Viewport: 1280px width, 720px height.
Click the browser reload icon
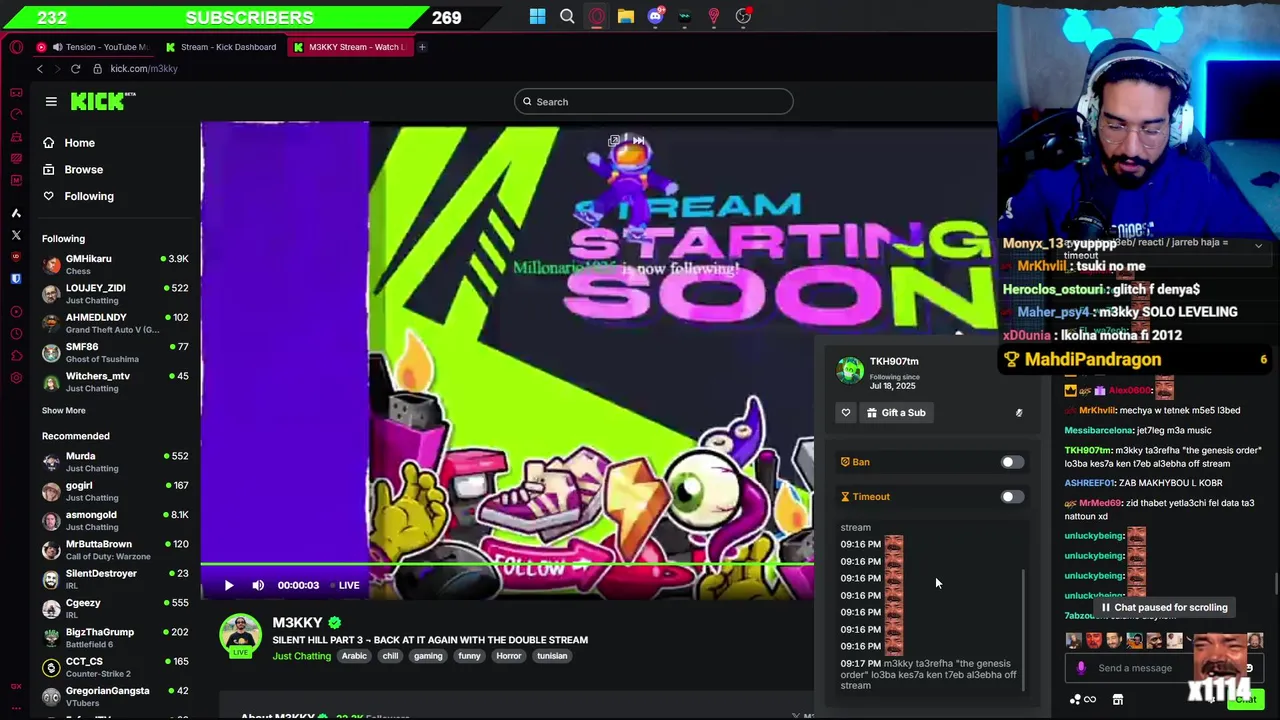click(75, 69)
